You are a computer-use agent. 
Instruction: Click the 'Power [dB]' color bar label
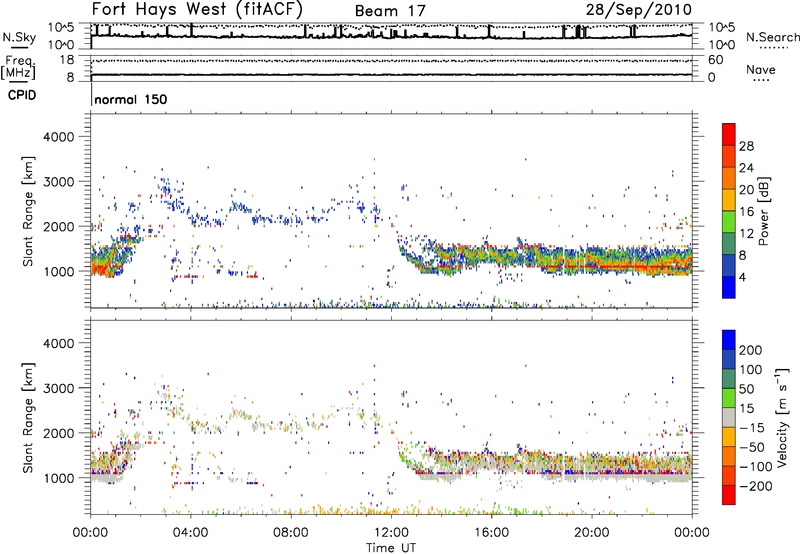(763, 211)
